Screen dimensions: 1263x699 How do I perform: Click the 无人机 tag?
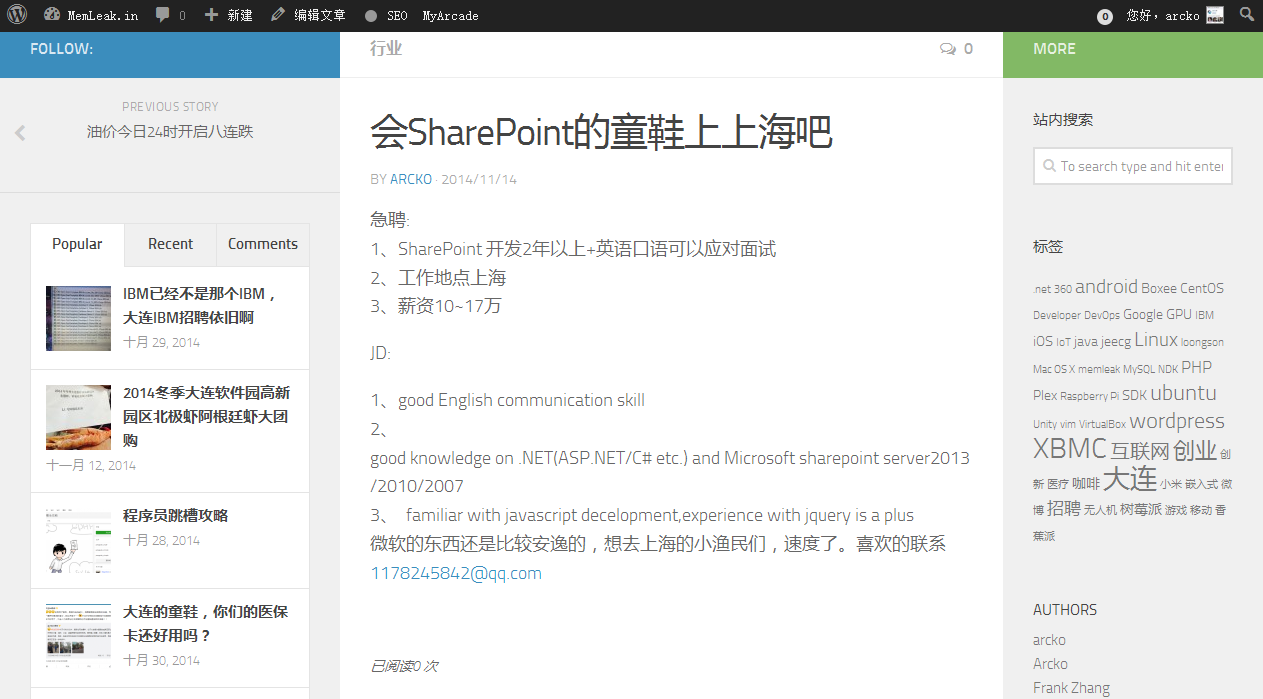click(1100, 510)
